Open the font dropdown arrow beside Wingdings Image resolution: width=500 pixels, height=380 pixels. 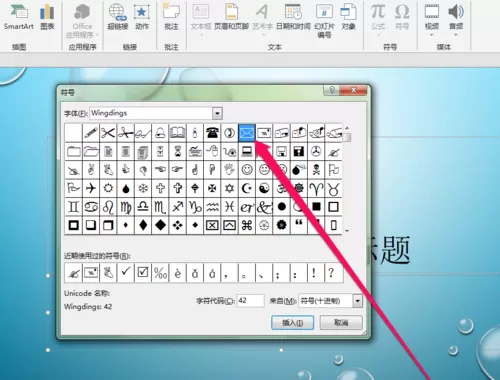(217, 113)
